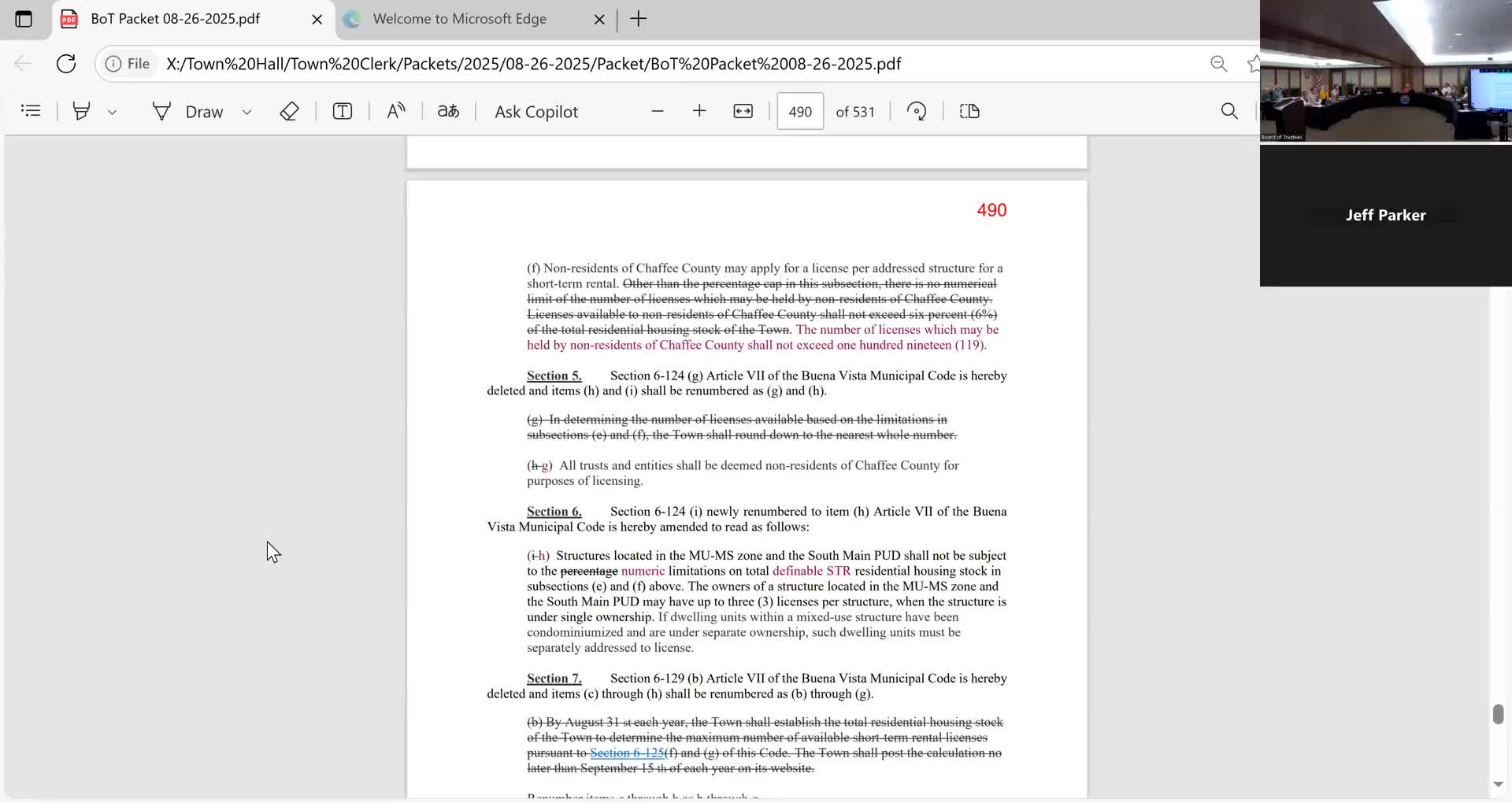Select the Erase tool

tap(289, 111)
